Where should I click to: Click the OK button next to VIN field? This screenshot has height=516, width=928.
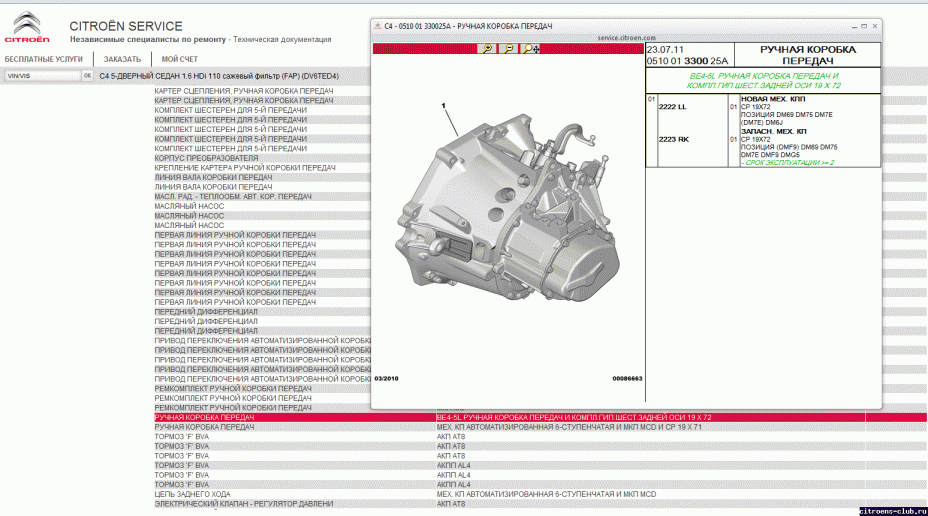[x=87, y=76]
